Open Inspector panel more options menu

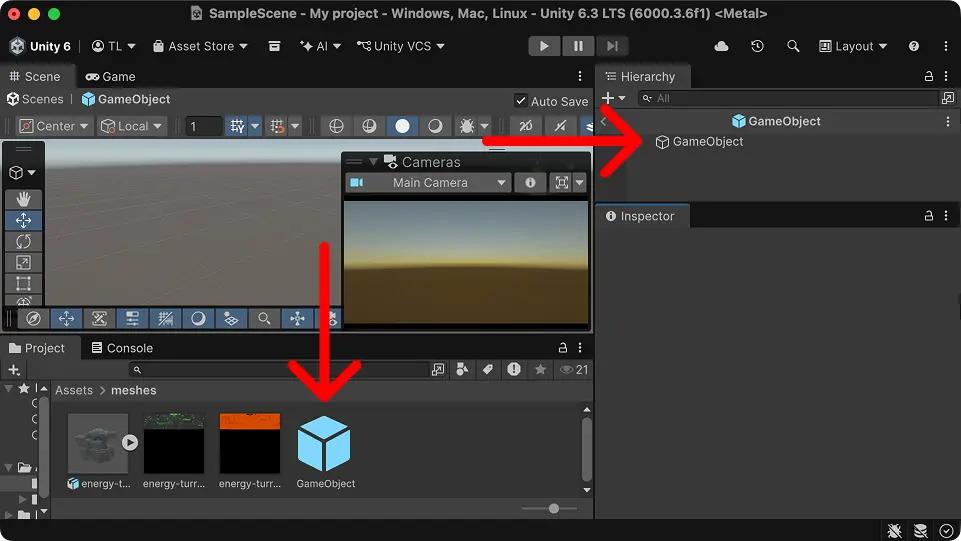[x=946, y=216]
